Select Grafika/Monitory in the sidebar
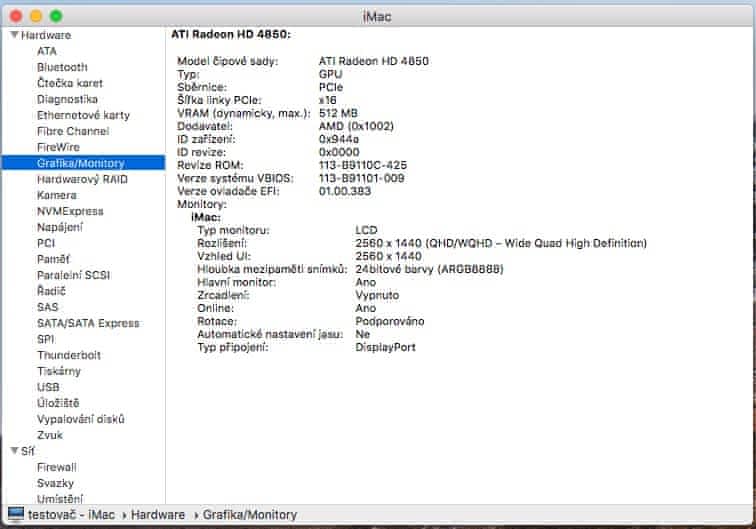Image resolution: width=756 pixels, height=529 pixels. coord(80,163)
